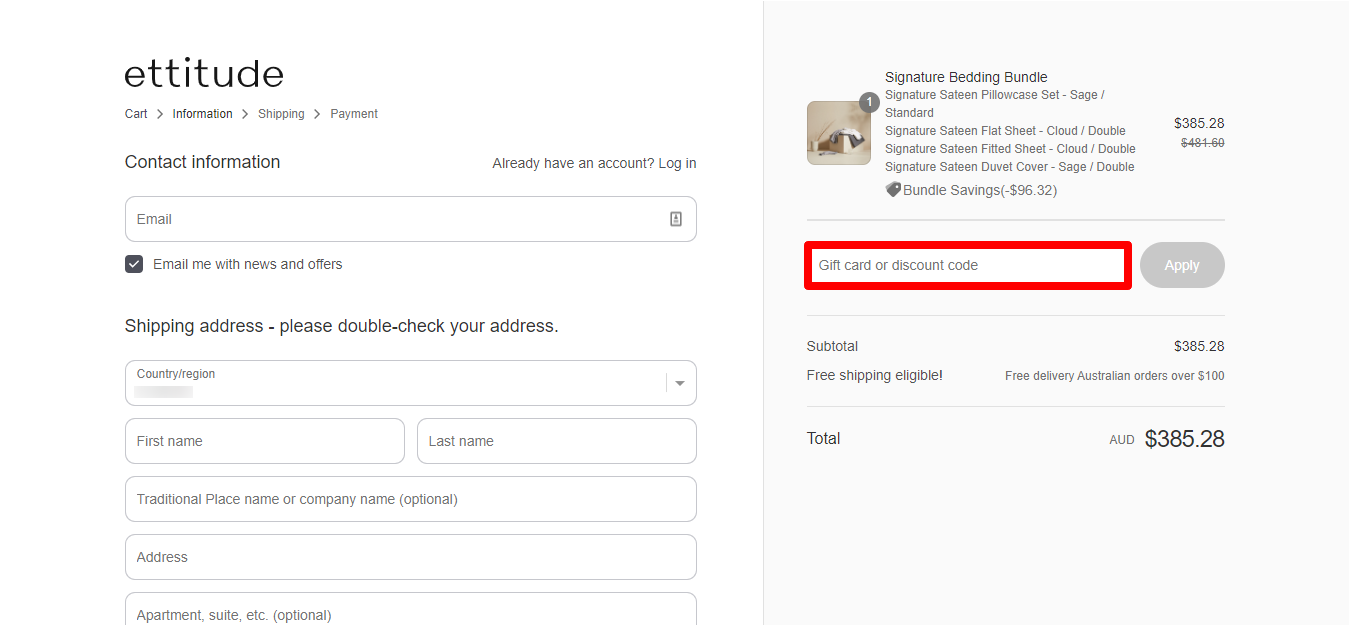Click the Address input field
Image resolution: width=1349 pixels, height=625 pixels.
(x=410, y=557)
